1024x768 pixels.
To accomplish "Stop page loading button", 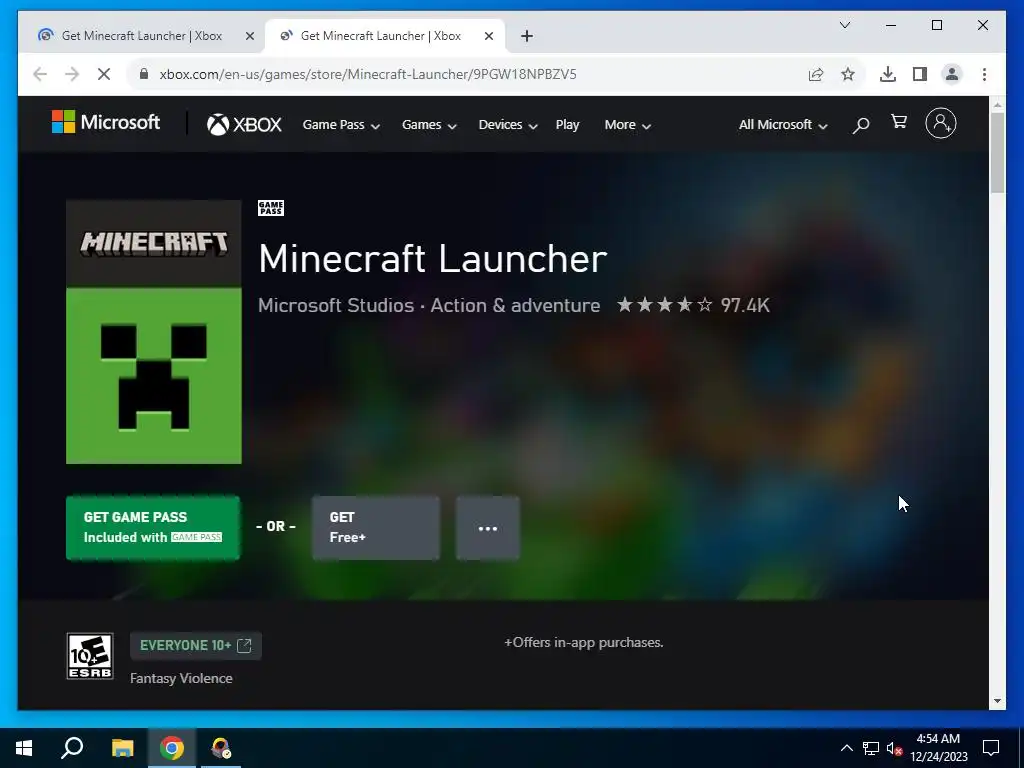I will 104,74.
